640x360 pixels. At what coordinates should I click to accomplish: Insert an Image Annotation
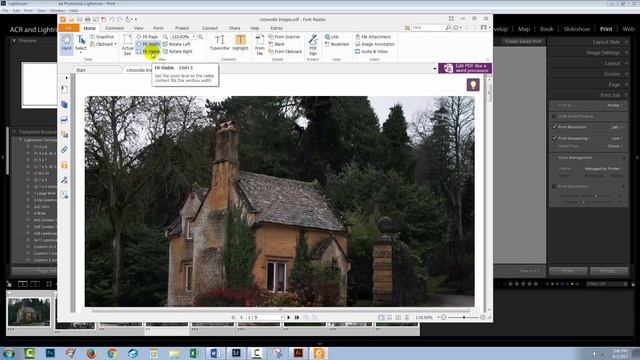[375, 44]
